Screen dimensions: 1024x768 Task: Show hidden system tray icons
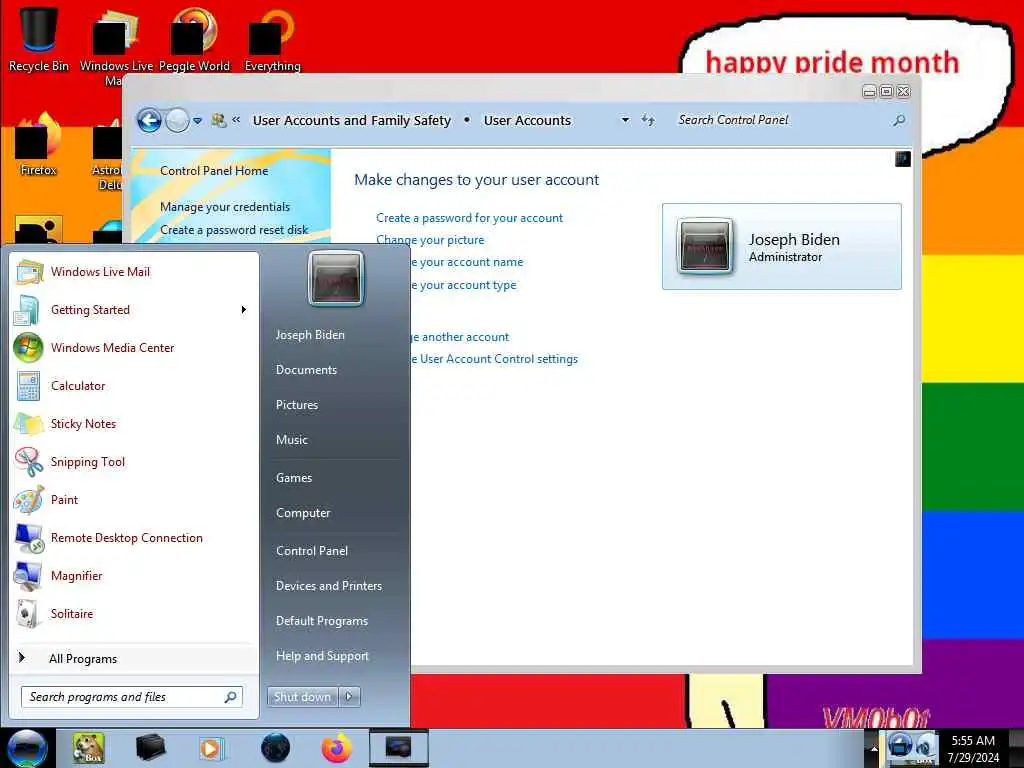[x=874, y=748]
